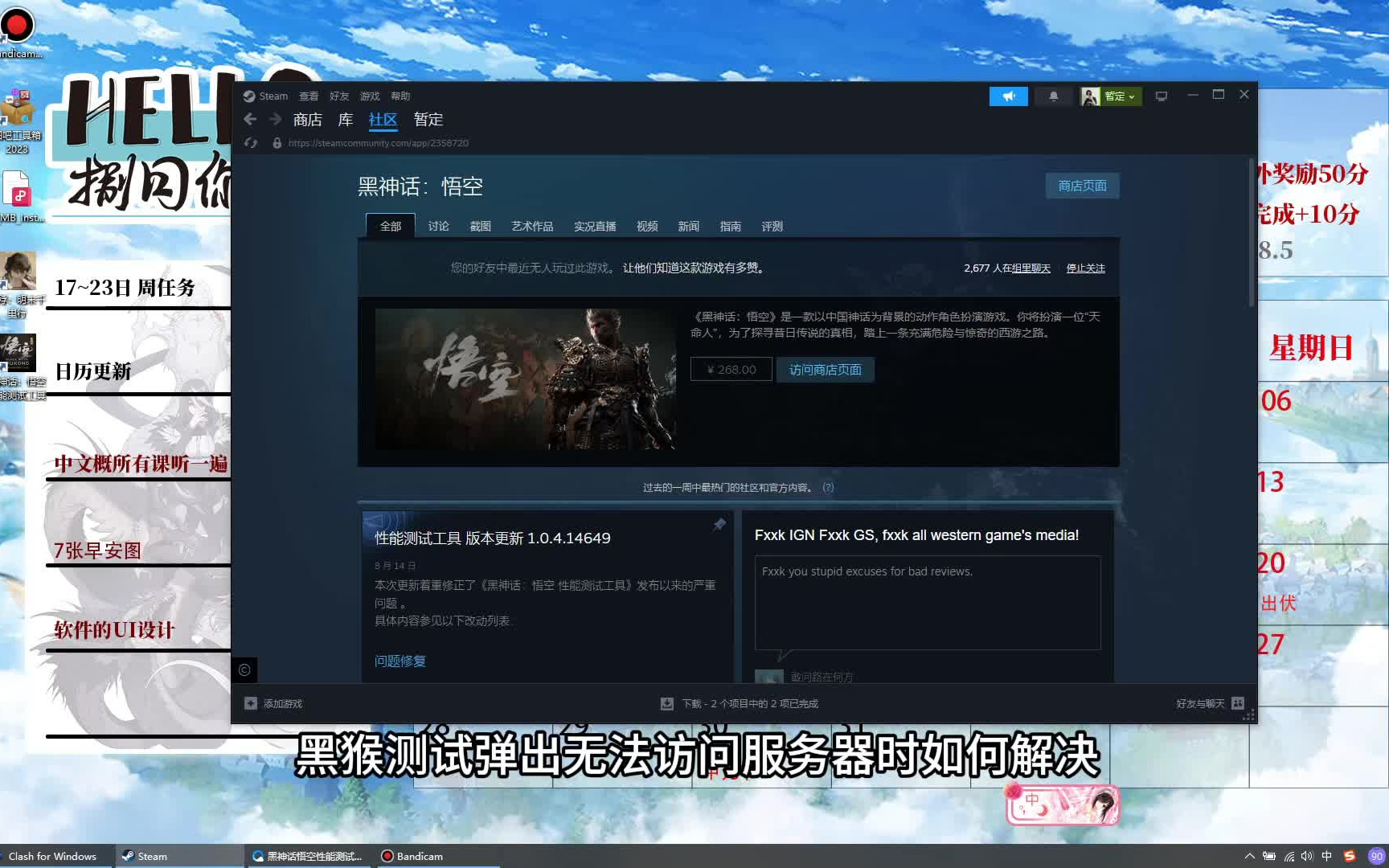Open the 帮助 menu
This screenshot has height=868, width=1389.
(400, 96)
